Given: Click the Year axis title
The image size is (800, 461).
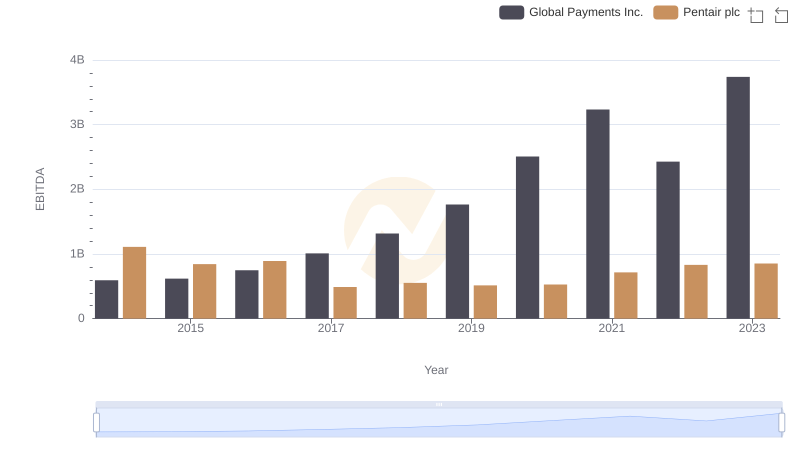Looking at the screenshot, I should [436, 370].
